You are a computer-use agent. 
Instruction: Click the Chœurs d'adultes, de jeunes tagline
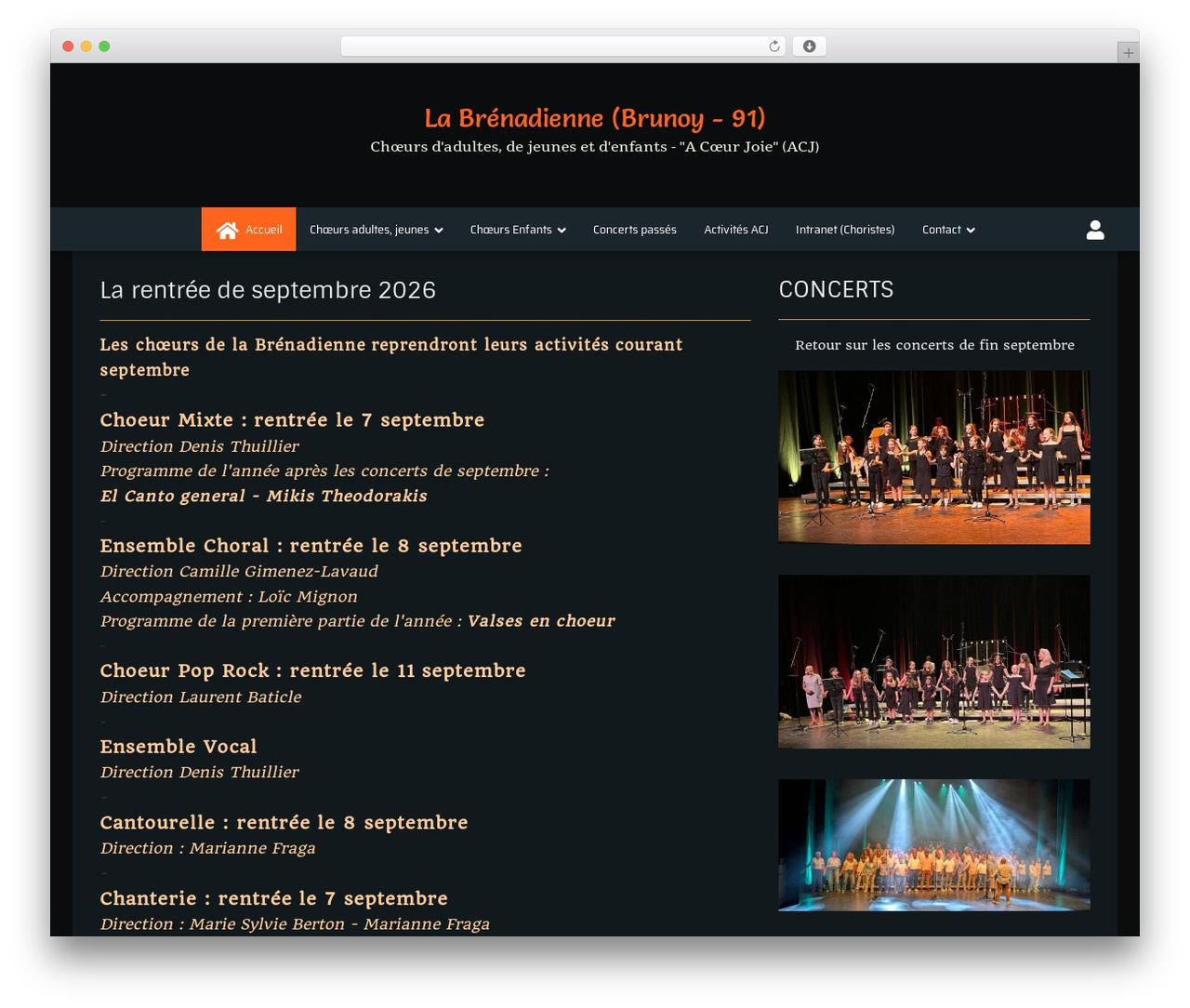(595, 147)
